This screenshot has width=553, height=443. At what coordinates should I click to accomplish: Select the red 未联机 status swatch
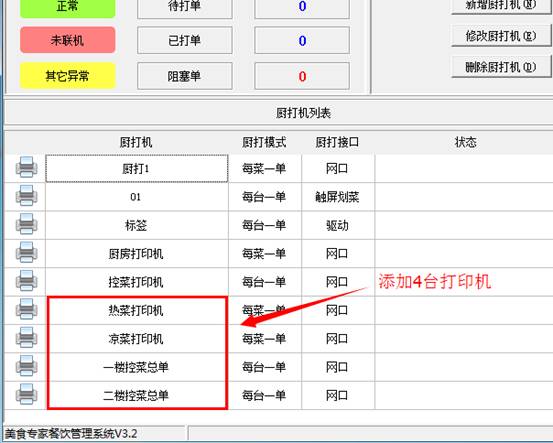[67, 40]
